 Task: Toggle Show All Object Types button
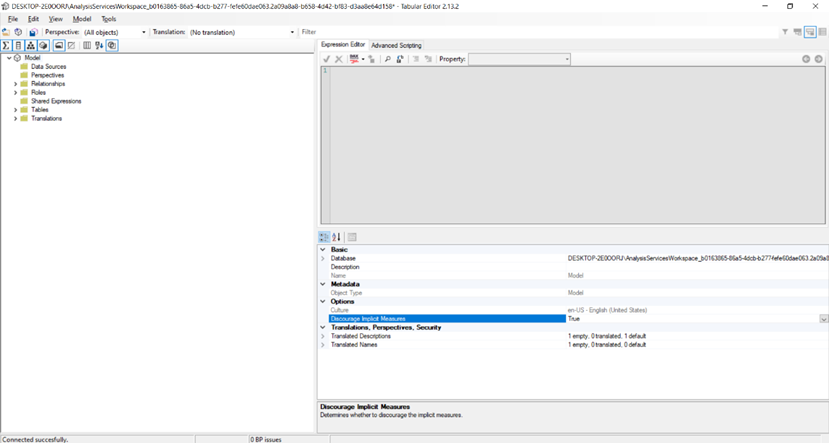(x=112, y=45)
